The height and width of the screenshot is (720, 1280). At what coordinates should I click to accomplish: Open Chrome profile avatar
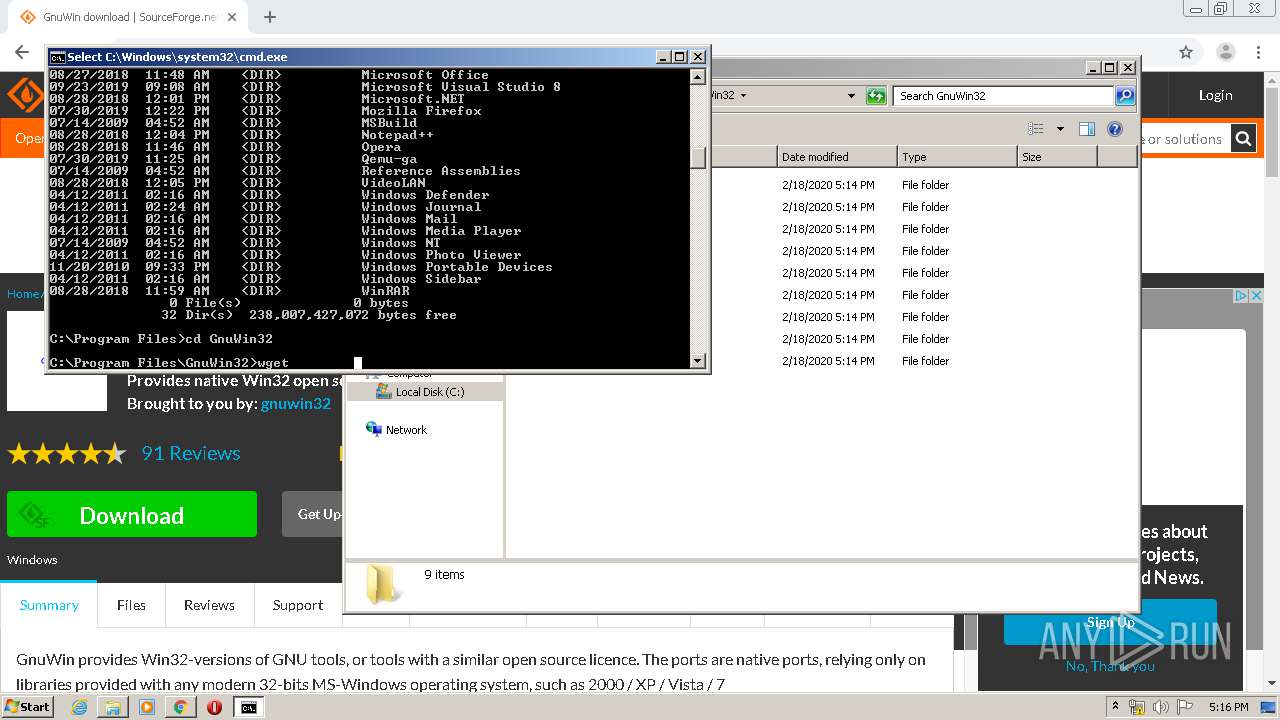tap(1226, 52)
